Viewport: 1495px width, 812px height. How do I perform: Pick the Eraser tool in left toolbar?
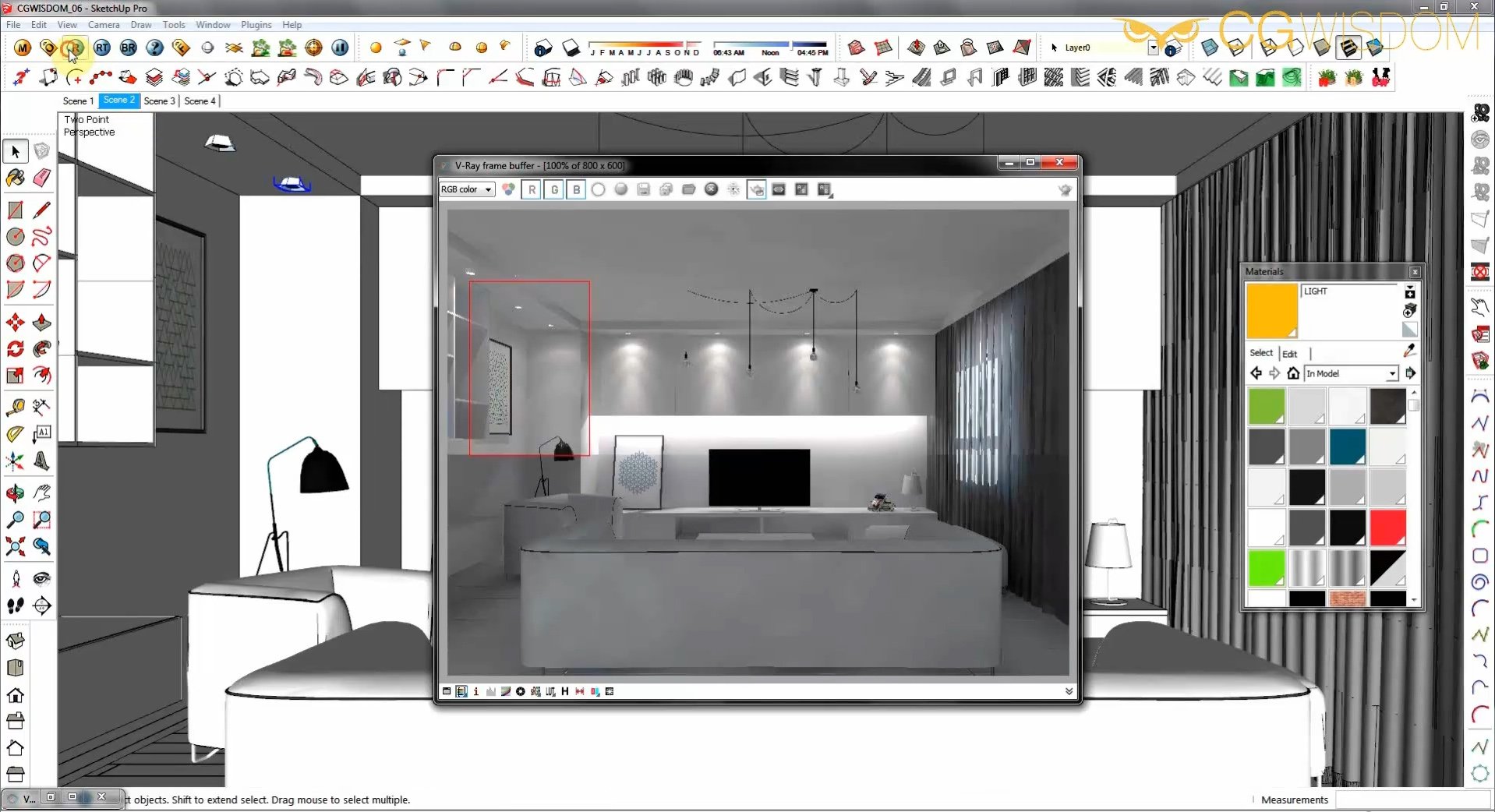[42, 178]
